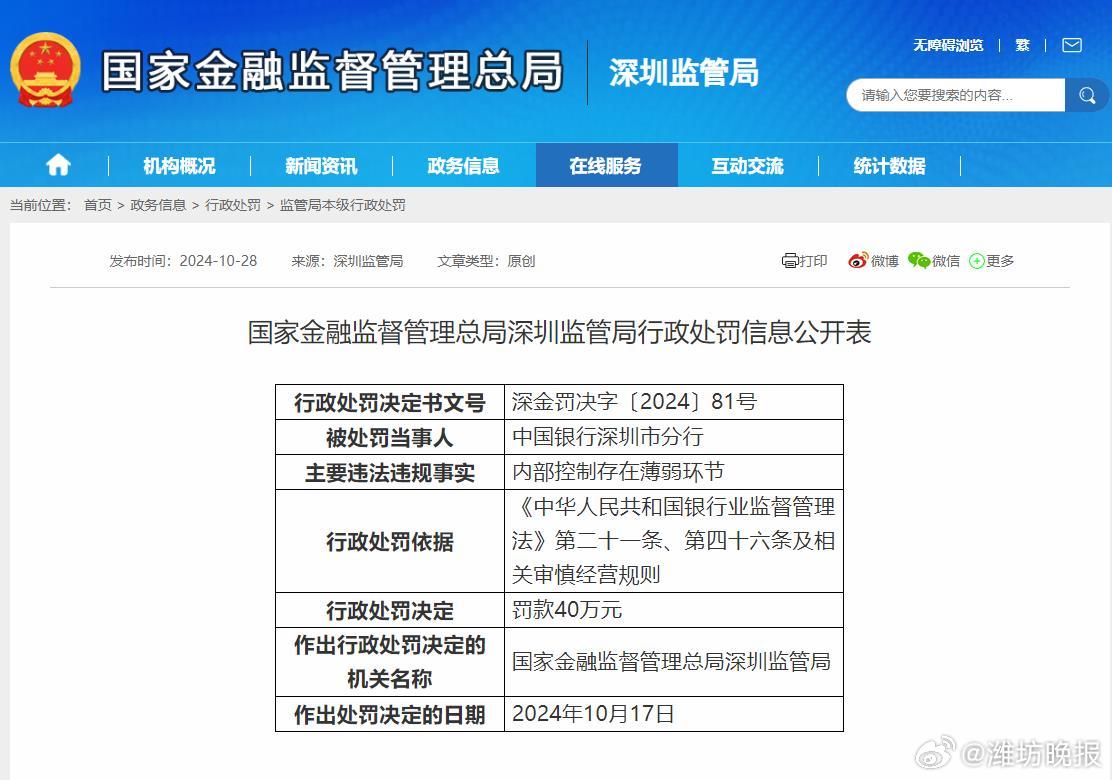1112x780 pixels.
Task: Click the cell 中国银行深圳市分行
Action: (608, 437)
